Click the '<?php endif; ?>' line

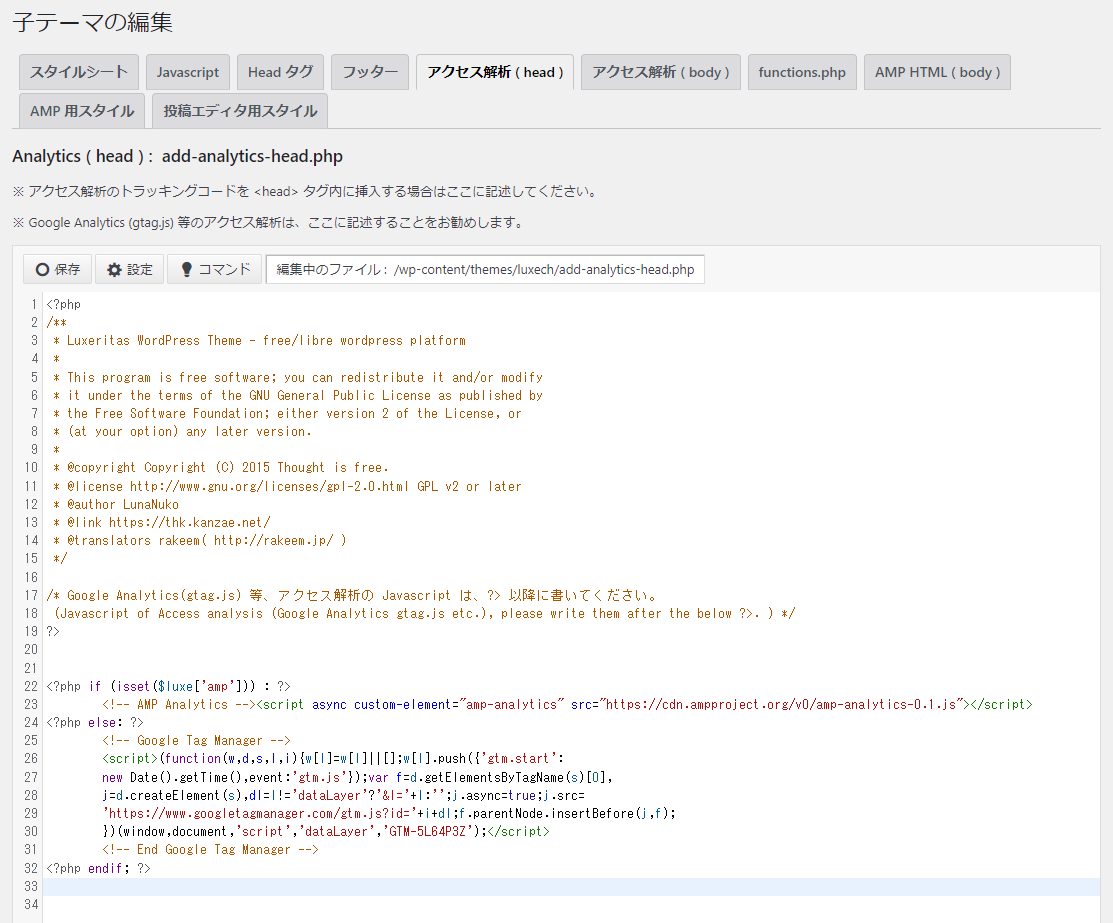tap(98, 868)
